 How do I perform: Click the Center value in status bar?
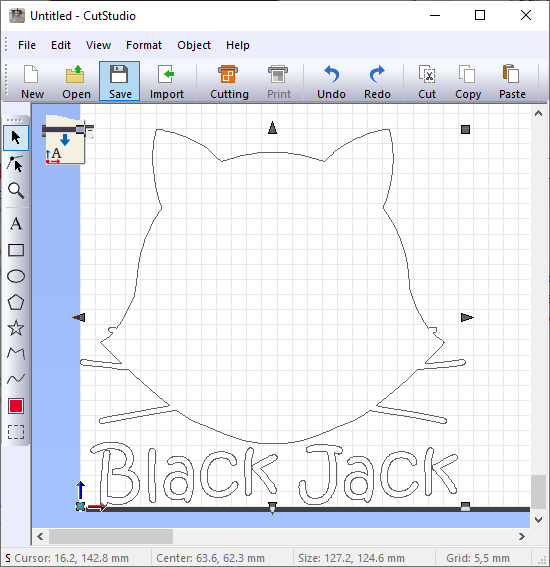pyautogui.click(x=210, y=558)
